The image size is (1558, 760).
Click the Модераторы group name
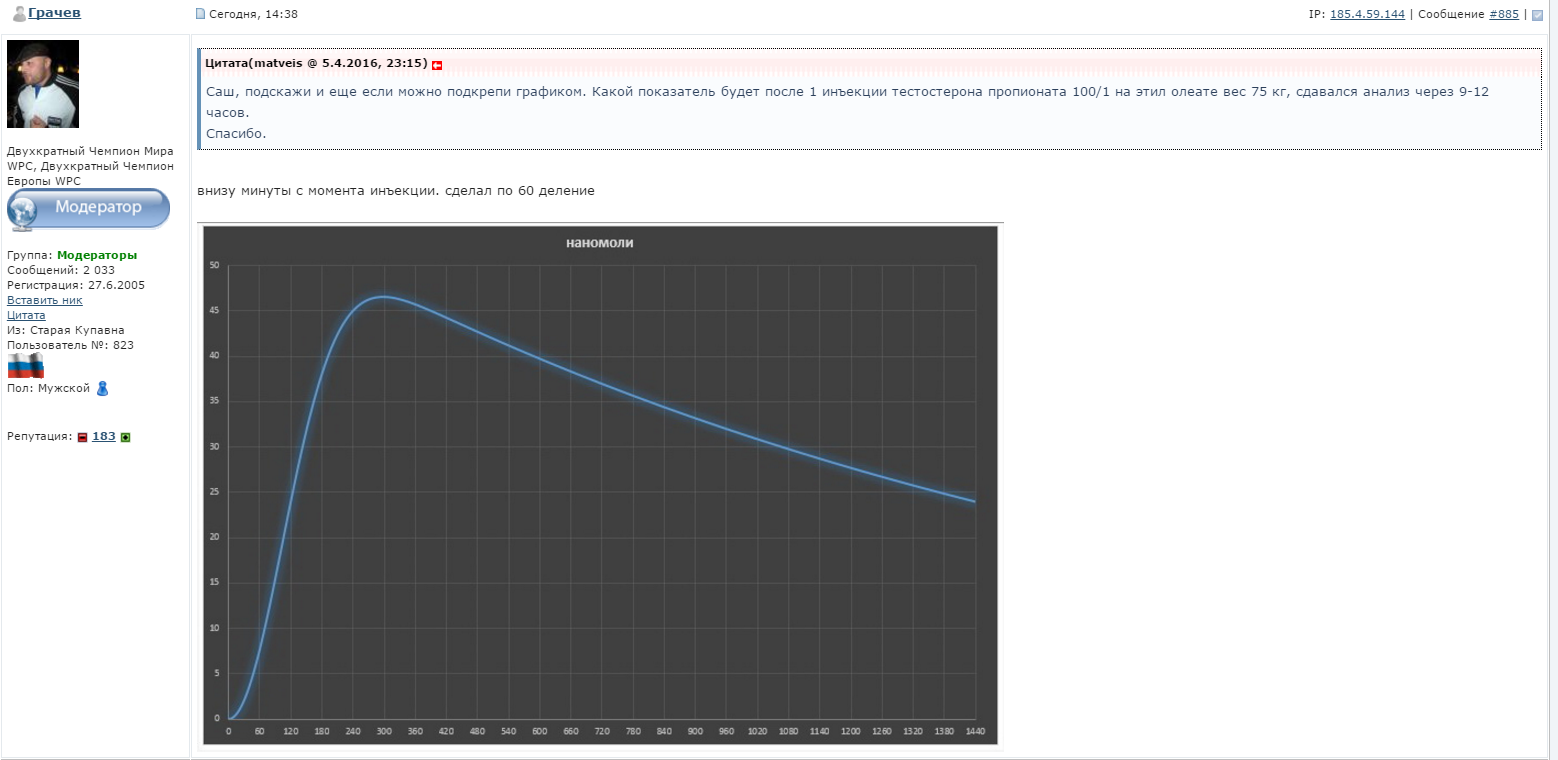point(97,255)
